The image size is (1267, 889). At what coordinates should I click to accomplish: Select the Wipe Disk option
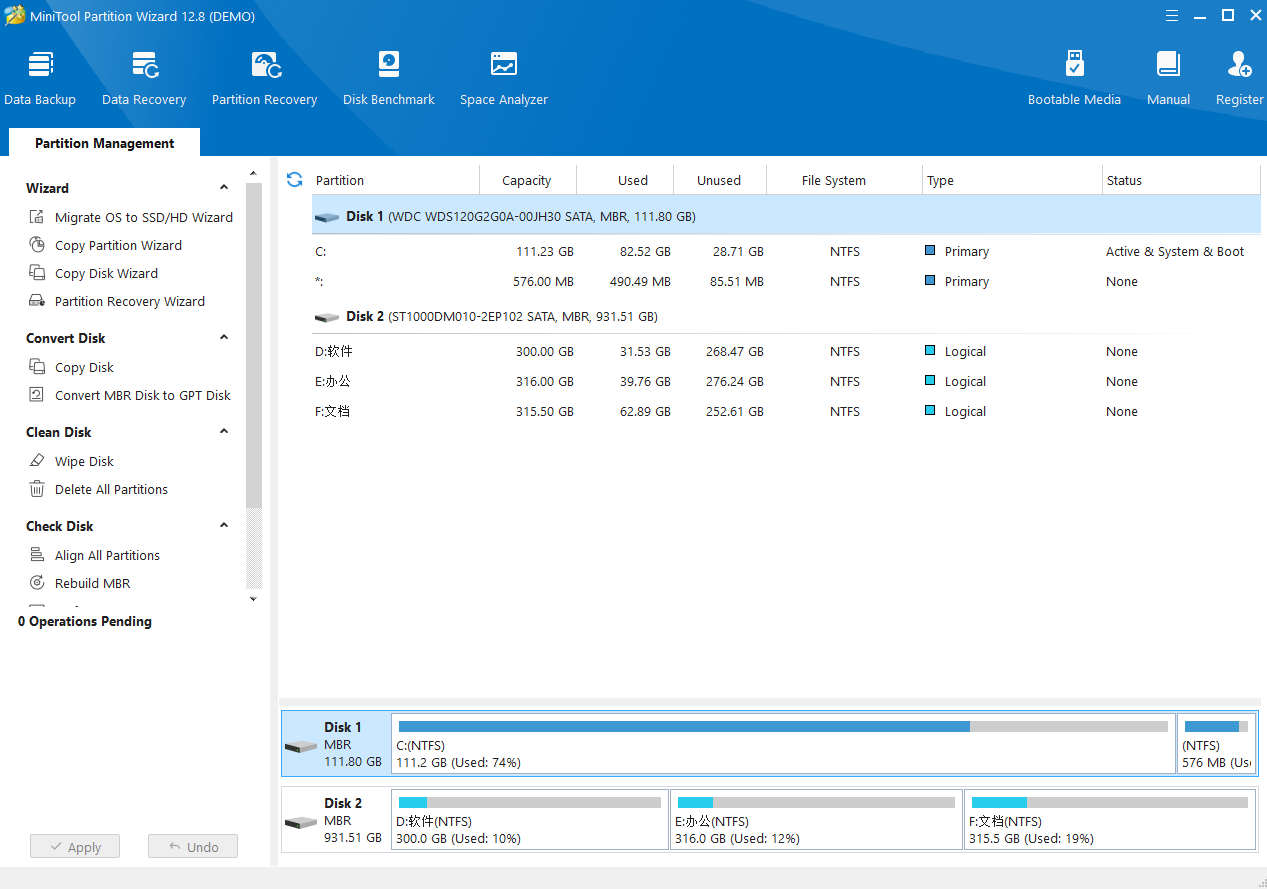click(84, 461)
